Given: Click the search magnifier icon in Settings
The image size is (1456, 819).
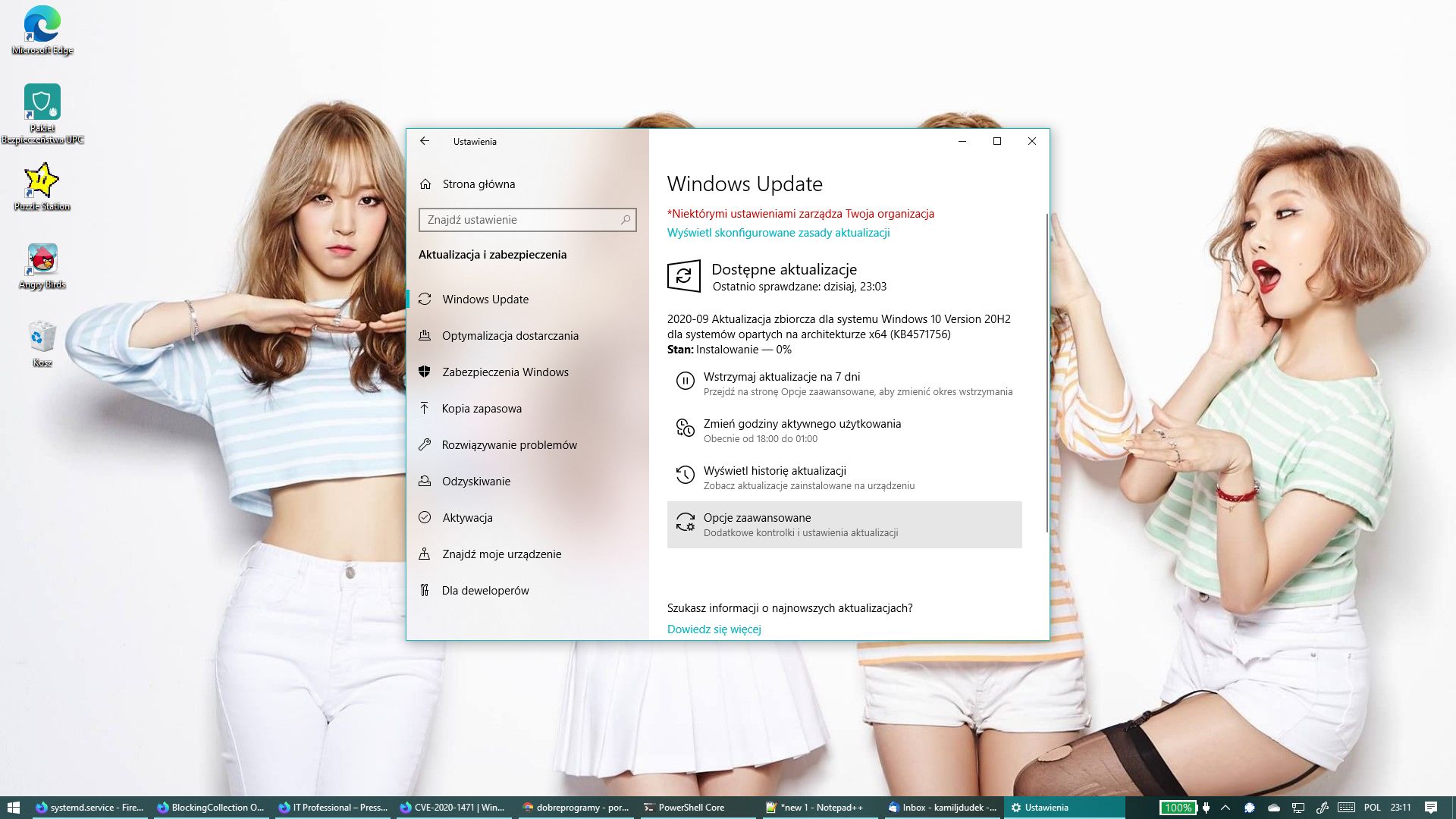Looking at the screenshot, I should [x=626, y=220].
